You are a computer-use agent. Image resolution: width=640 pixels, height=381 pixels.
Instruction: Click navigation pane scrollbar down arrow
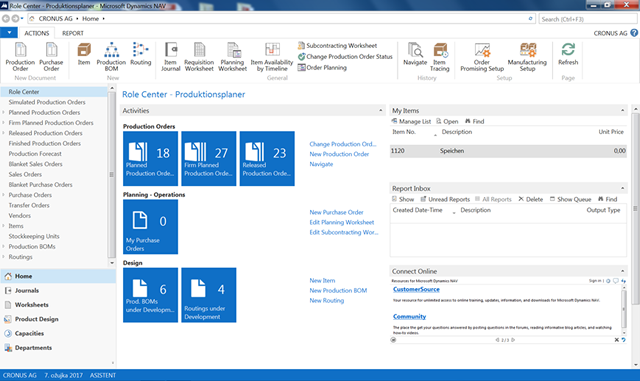click(x=112, y=263)
